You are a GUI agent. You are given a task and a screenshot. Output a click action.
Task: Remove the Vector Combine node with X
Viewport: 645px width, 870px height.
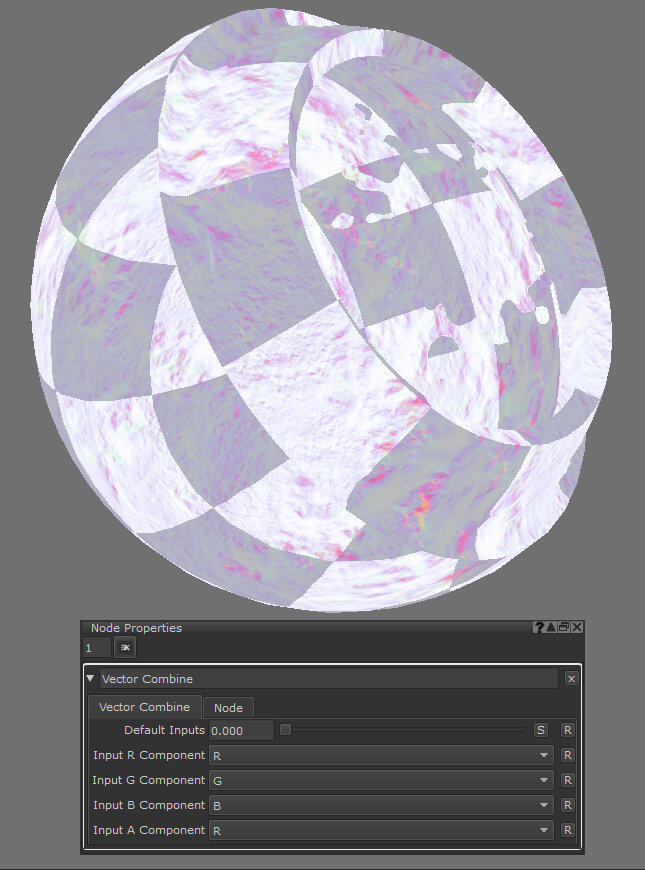[571, 678]
